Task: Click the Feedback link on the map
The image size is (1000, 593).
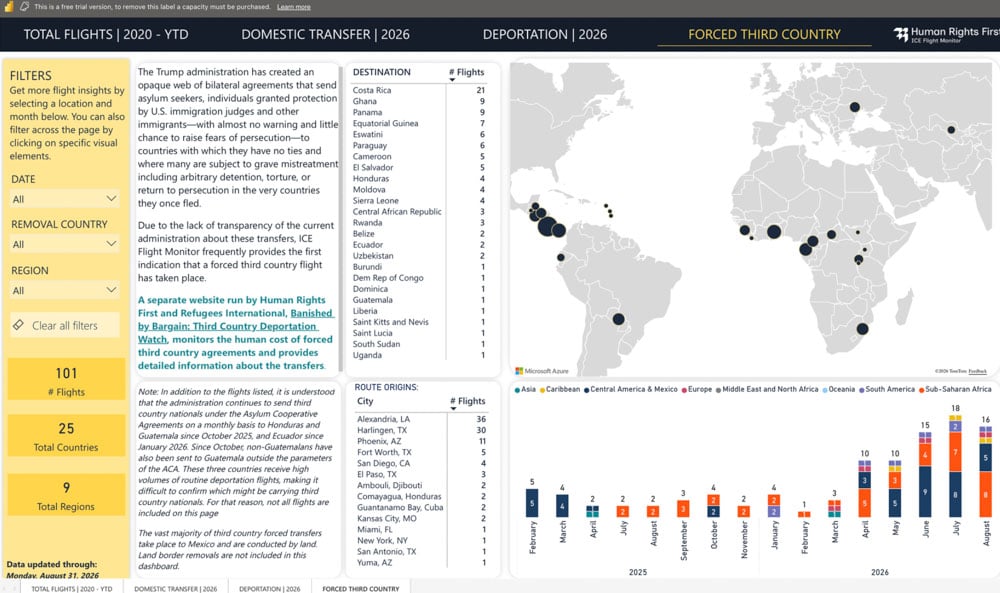Action: [977, 371]
